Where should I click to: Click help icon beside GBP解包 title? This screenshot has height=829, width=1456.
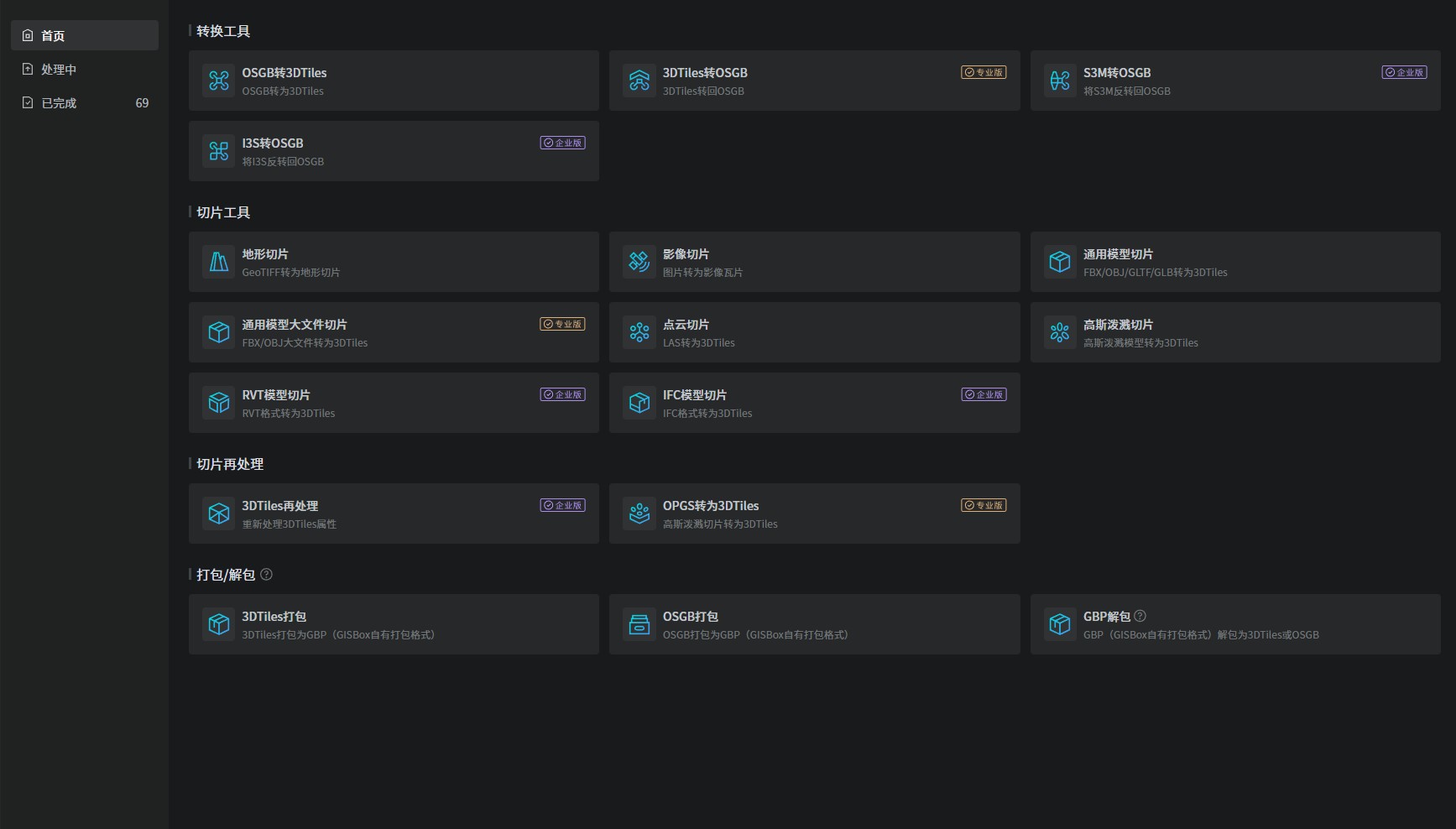(1140, 616)
